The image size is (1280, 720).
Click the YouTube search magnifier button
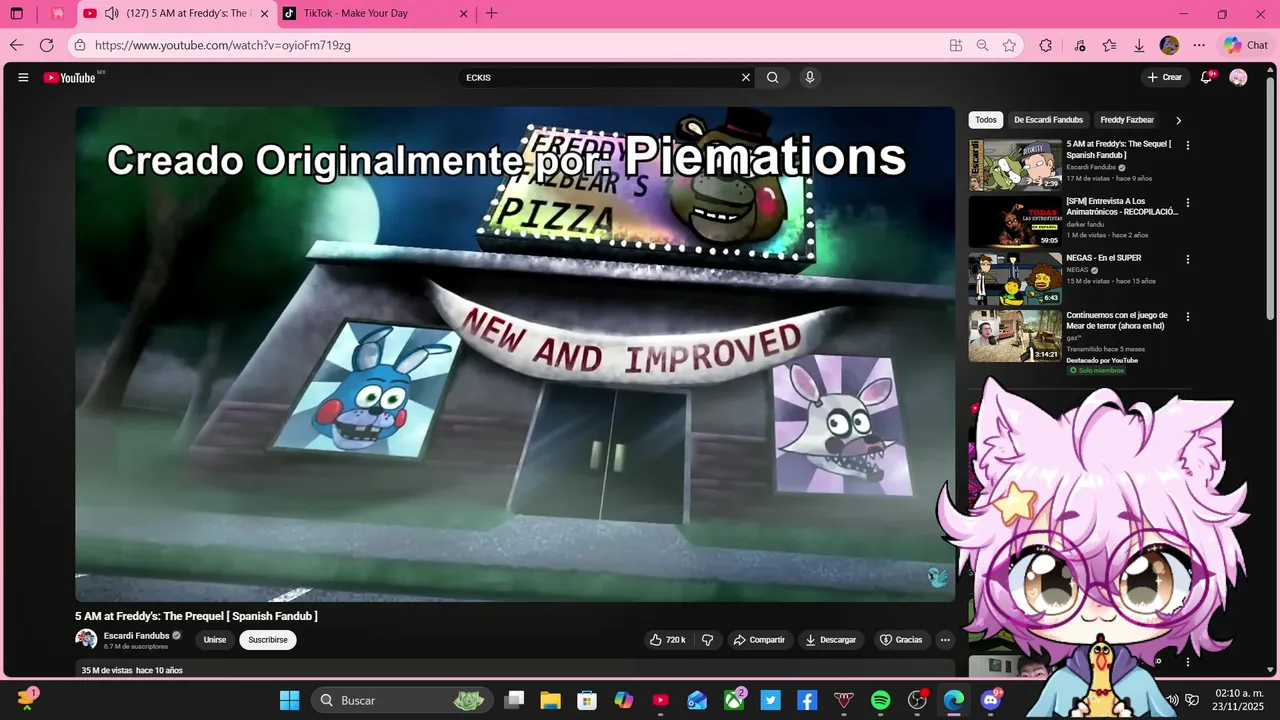coord(773,77)
